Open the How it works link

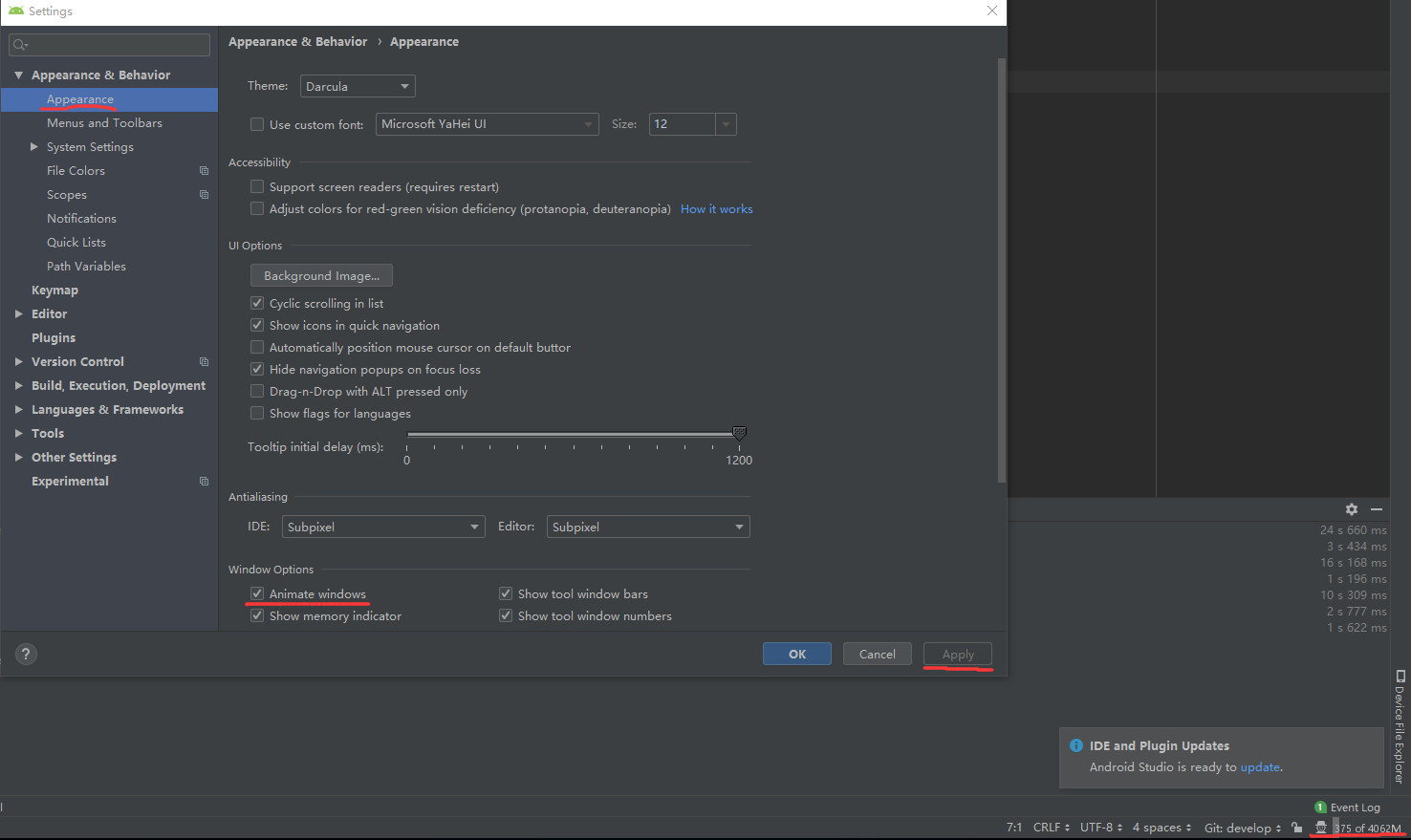[x=717, y=209]
